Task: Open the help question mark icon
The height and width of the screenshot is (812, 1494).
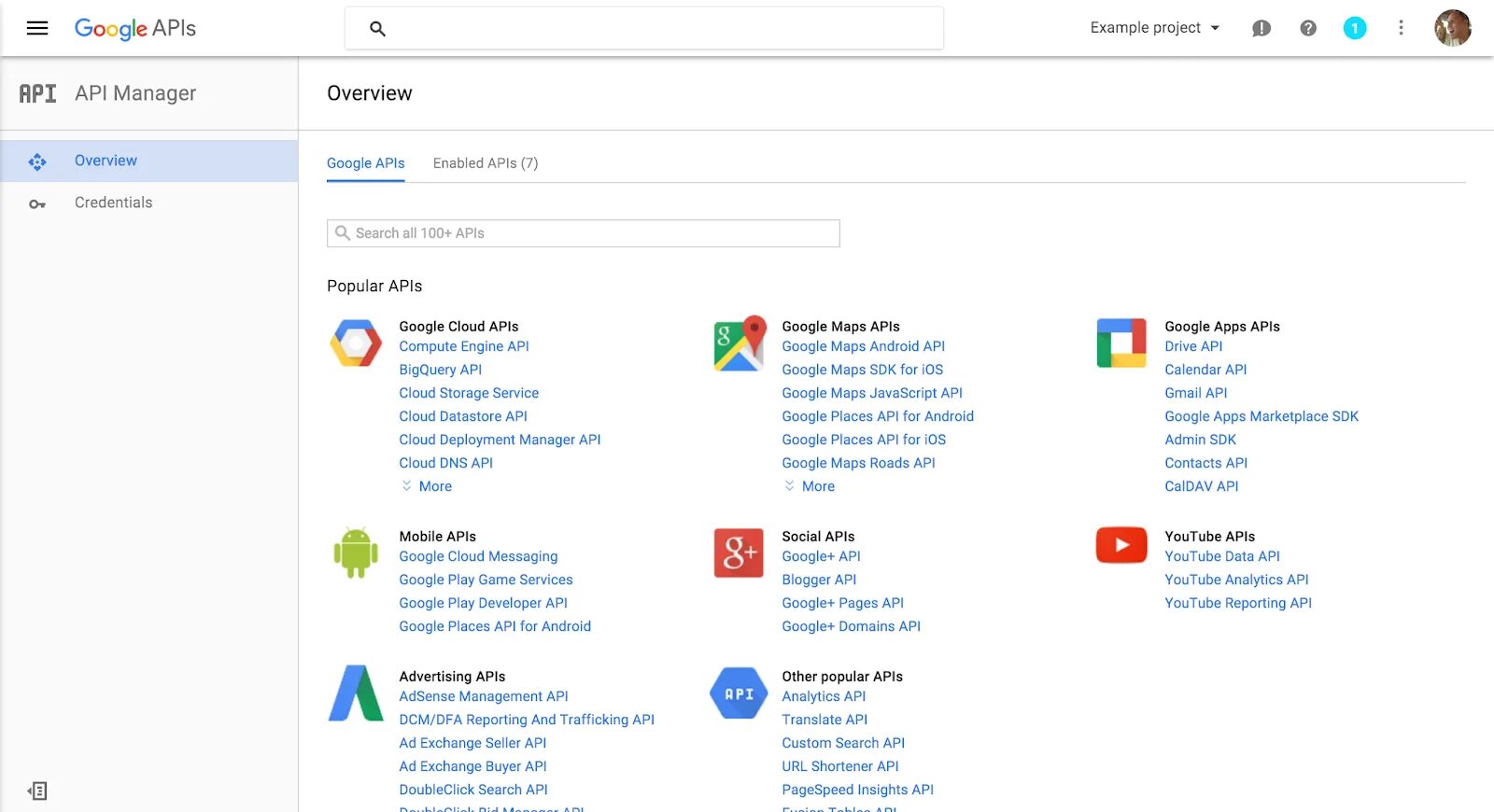Action: pyautogui.click(x=1308, y=28)
